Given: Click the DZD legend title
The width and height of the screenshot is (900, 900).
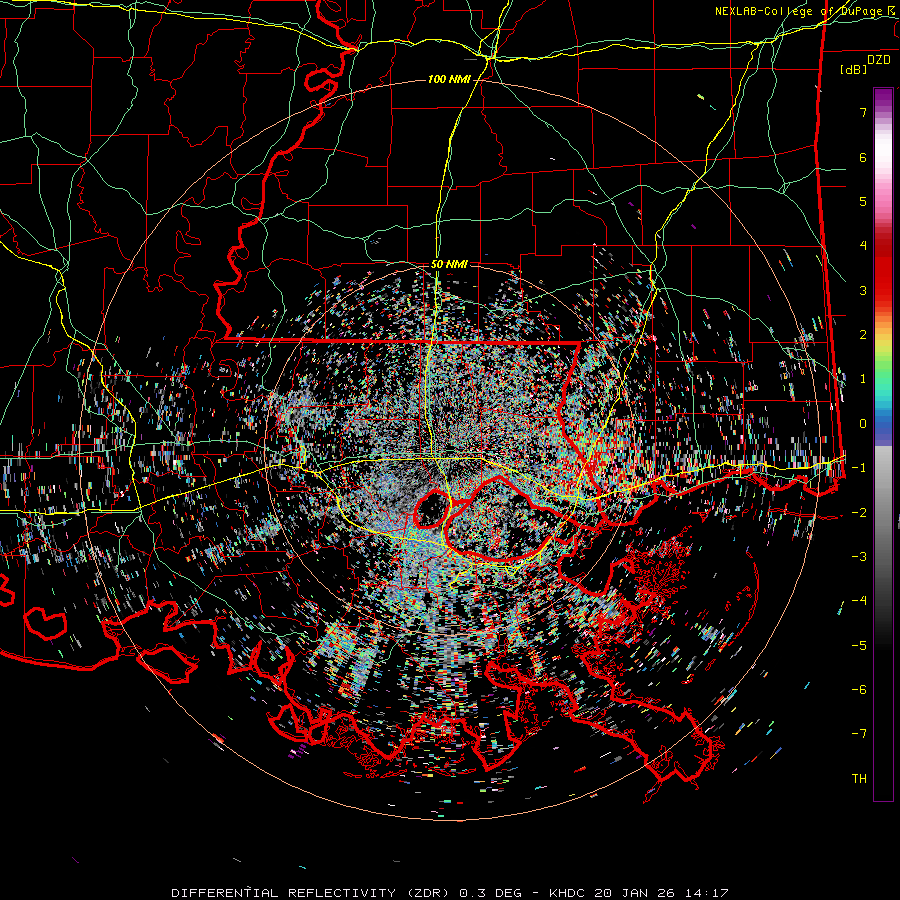Looking at the screenshot, I should pyautogui.click(x=879, y=60).
